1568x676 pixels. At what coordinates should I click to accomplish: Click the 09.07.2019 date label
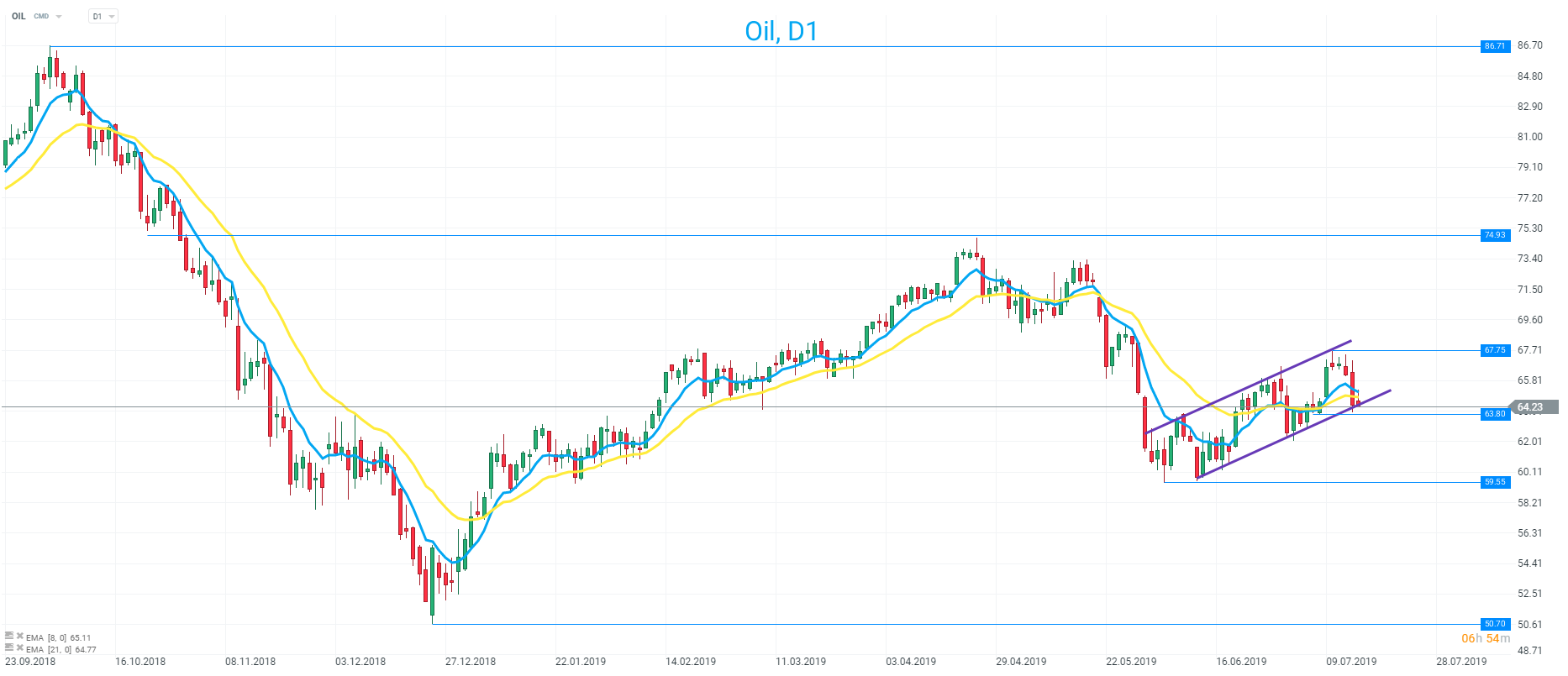tap(1351, 662)
